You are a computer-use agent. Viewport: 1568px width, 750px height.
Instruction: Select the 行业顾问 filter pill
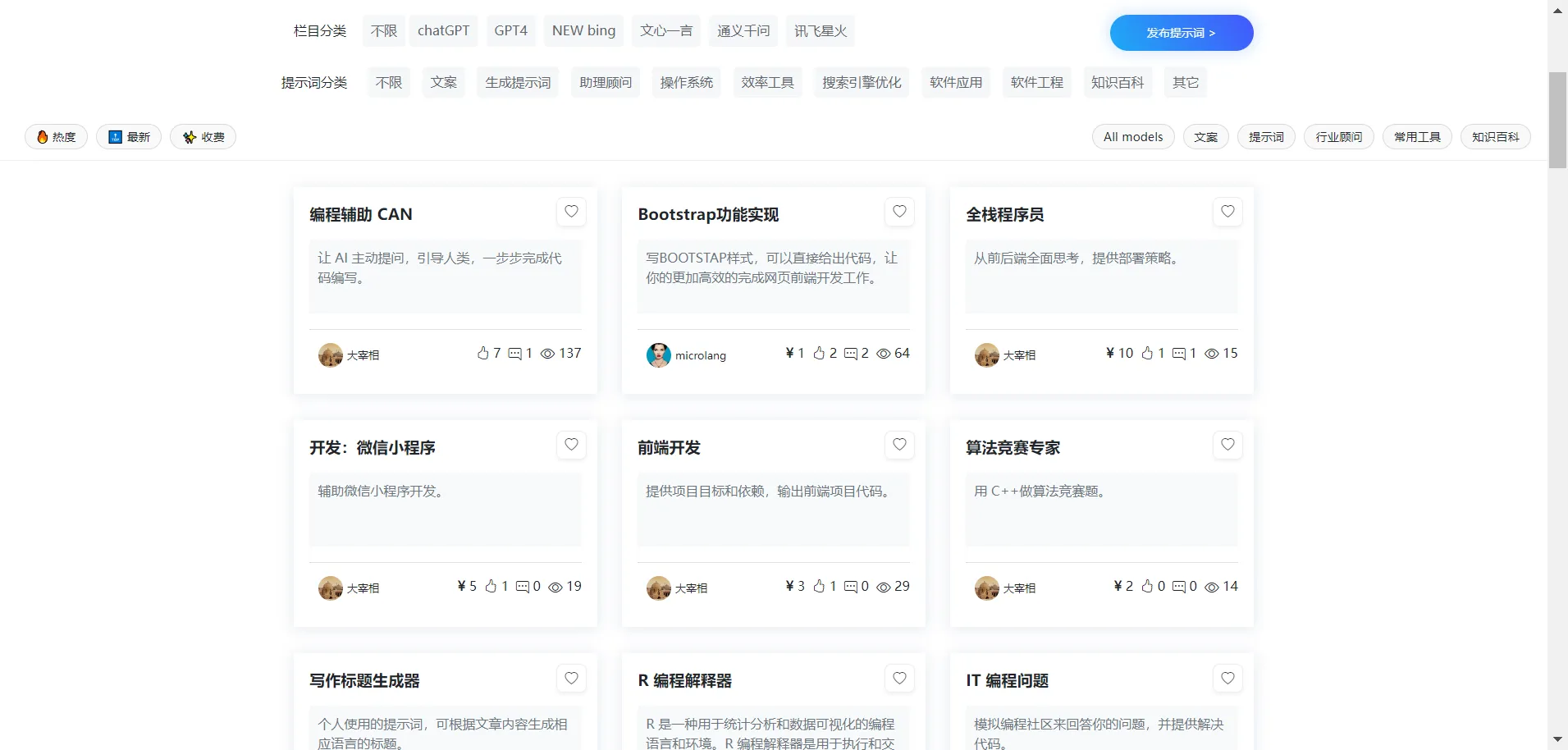(1339, 137)
